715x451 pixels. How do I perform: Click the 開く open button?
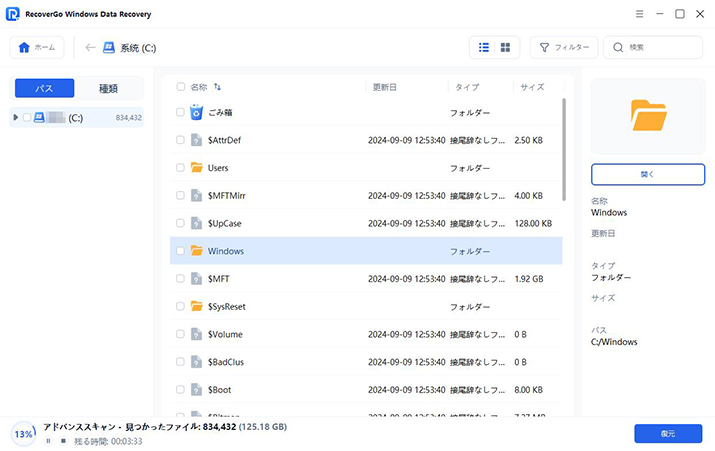[x=648, y=174]
